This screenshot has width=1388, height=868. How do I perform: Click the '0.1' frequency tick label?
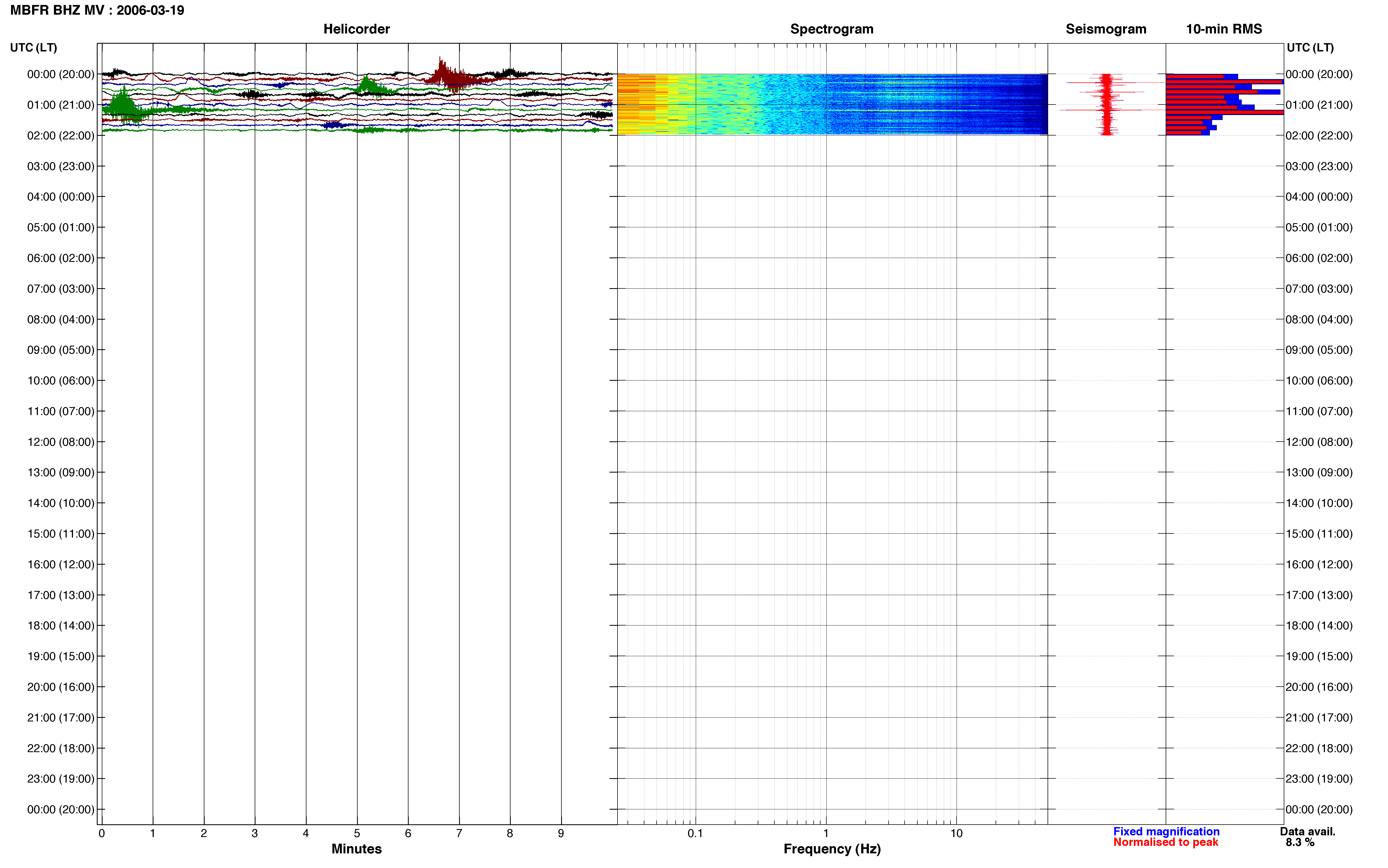(x=695, y=833)
